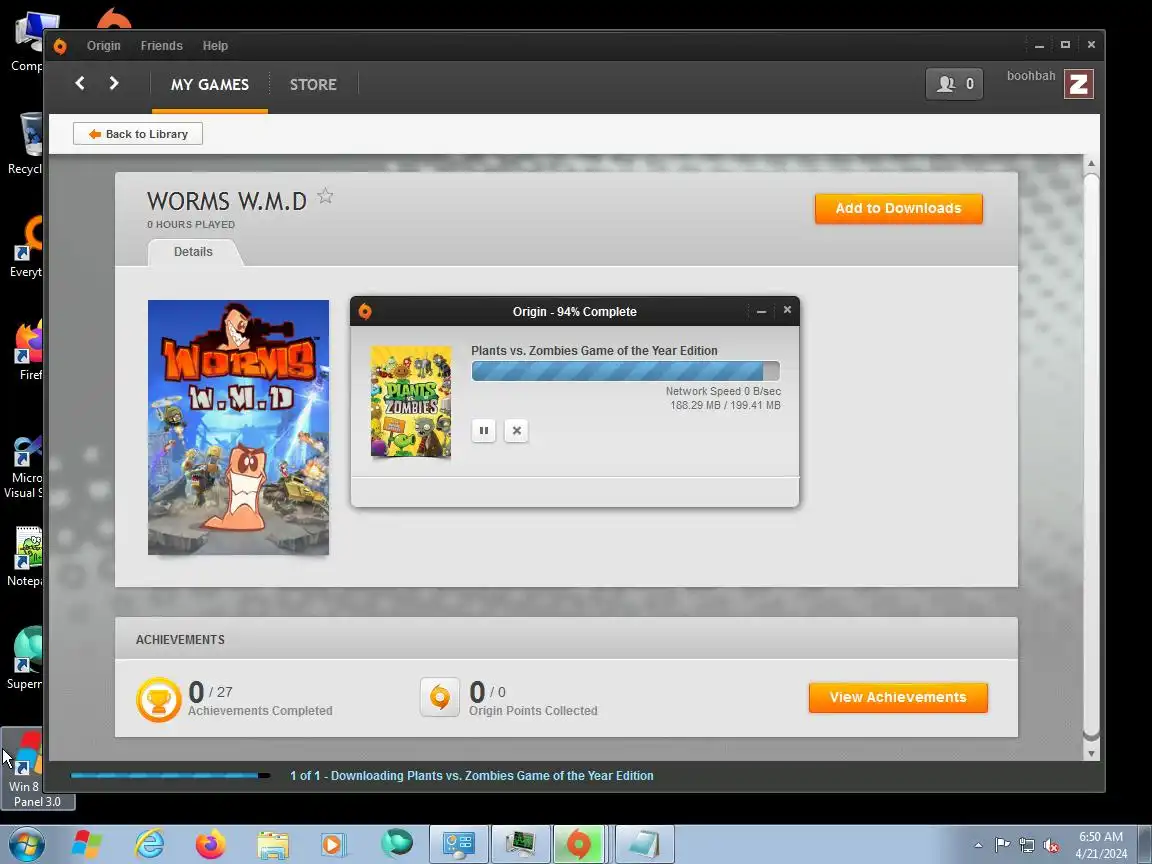Click the Origin Points coin icon
Image resolution: width=1152 pixels, height=864 pixels.
point(439,696)
